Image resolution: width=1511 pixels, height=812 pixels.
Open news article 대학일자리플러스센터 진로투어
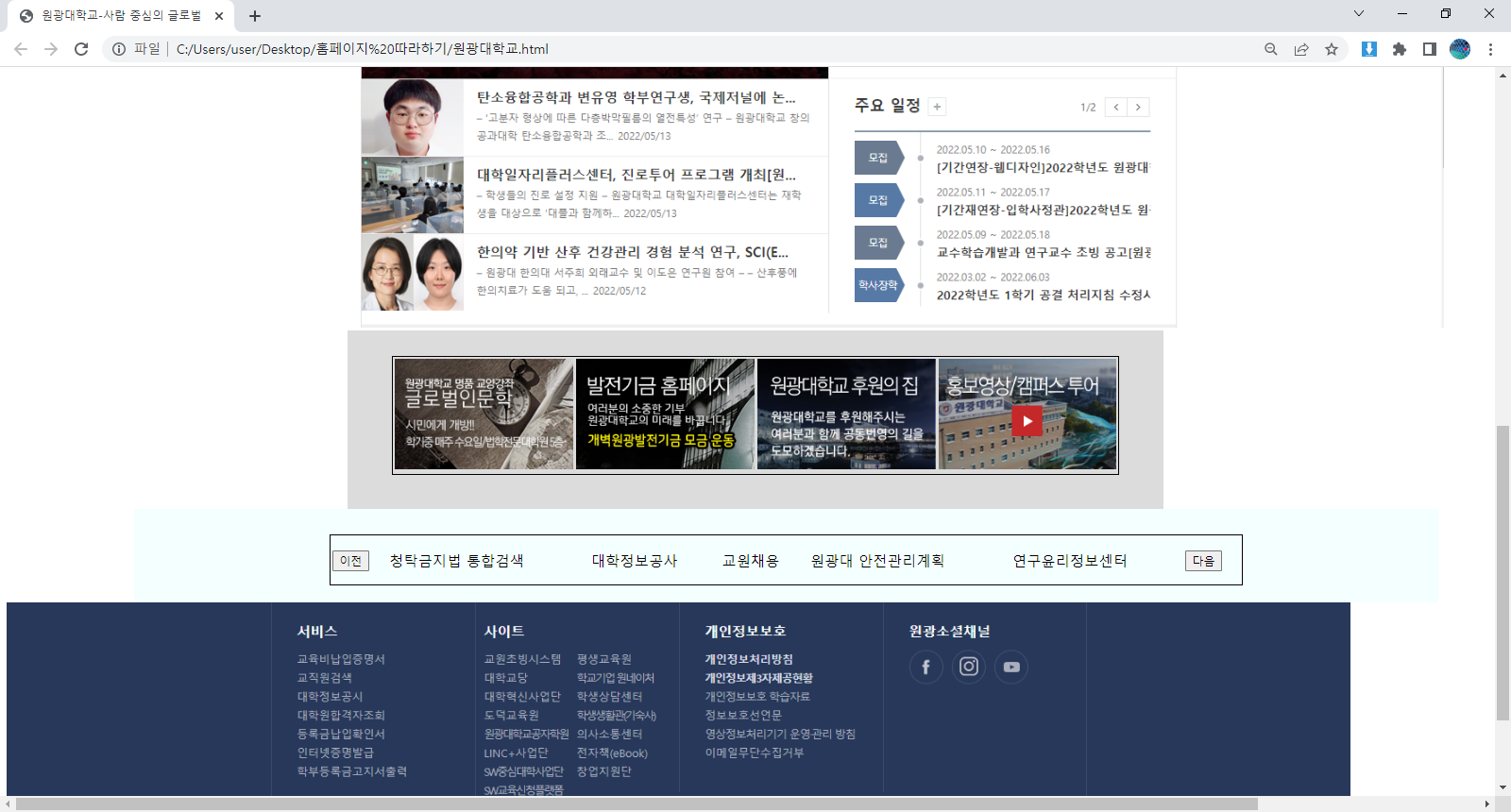[x=636, y=175]
